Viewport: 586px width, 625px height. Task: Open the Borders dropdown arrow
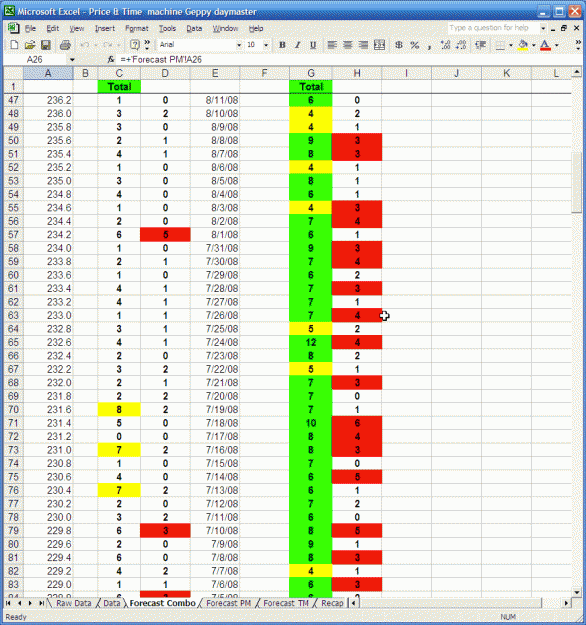pyautogui.click(x=511, y=45)
